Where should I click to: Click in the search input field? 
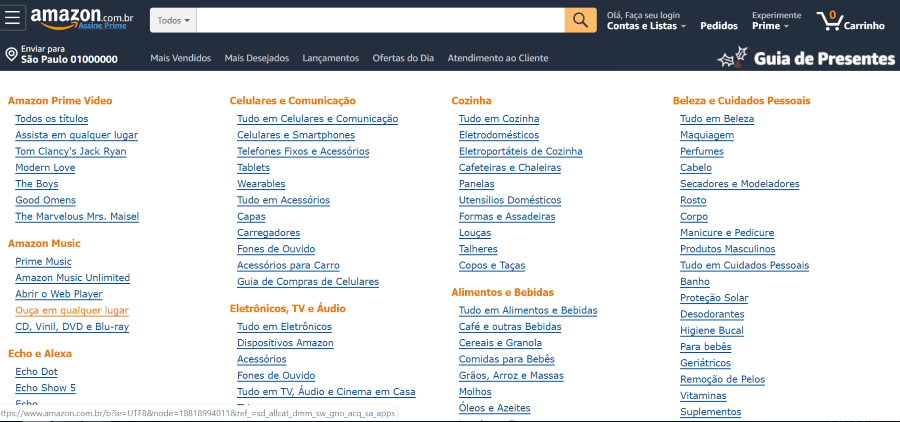coord(381,20)
